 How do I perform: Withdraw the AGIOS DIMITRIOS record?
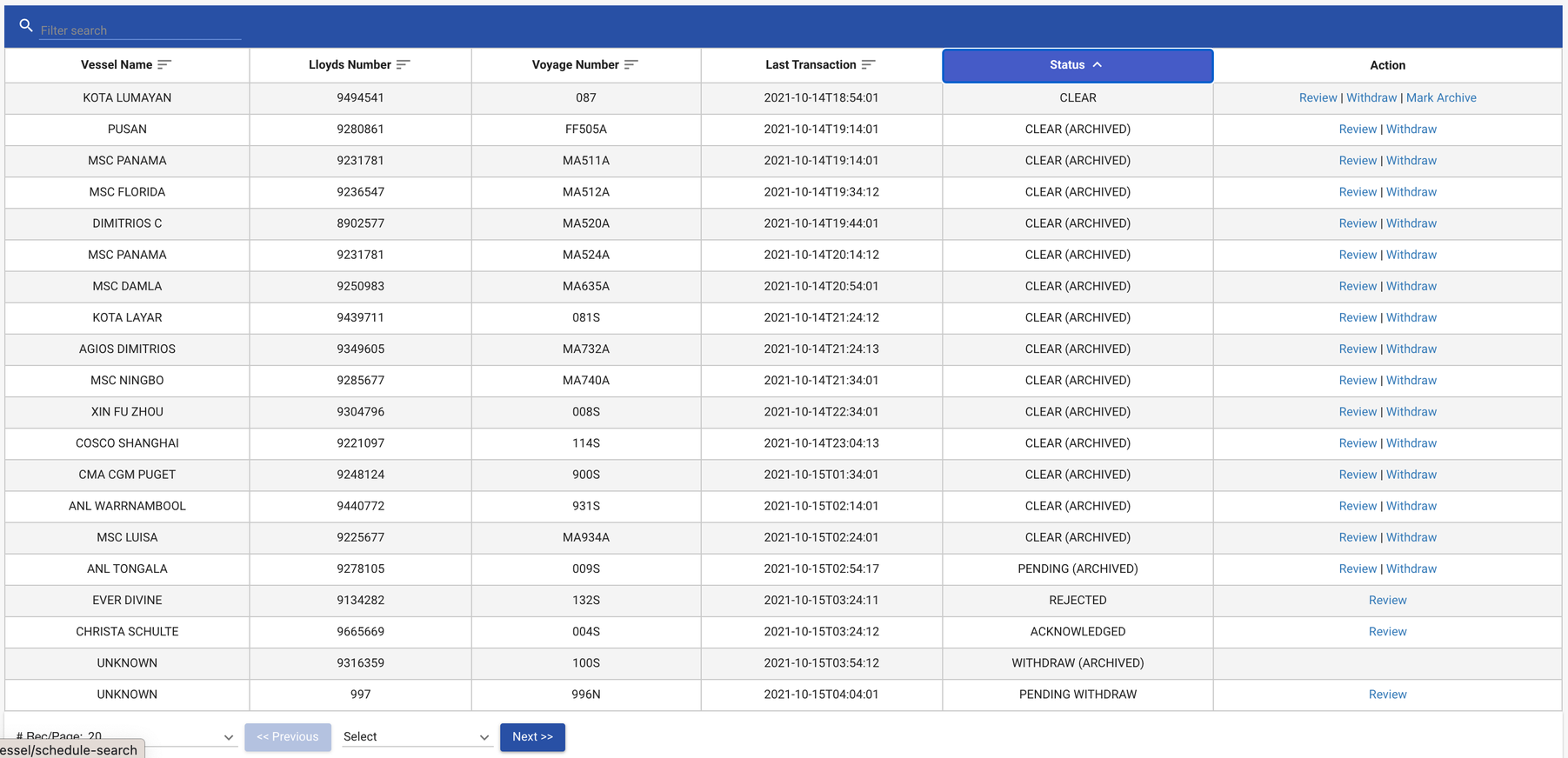[x=1411, y=349]
